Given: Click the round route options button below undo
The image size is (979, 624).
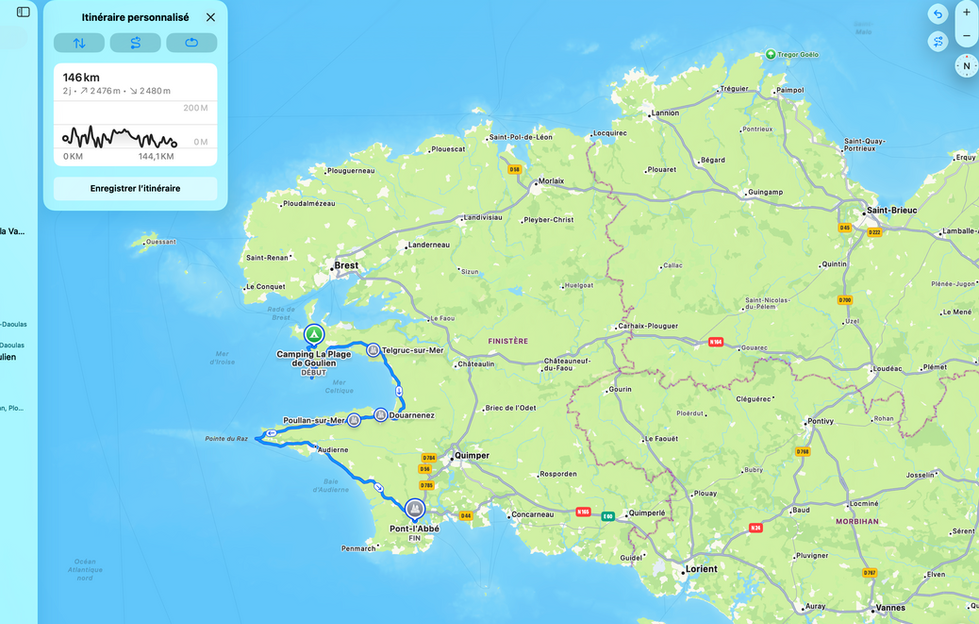Looking at the screenshot, I should point(938,42).
